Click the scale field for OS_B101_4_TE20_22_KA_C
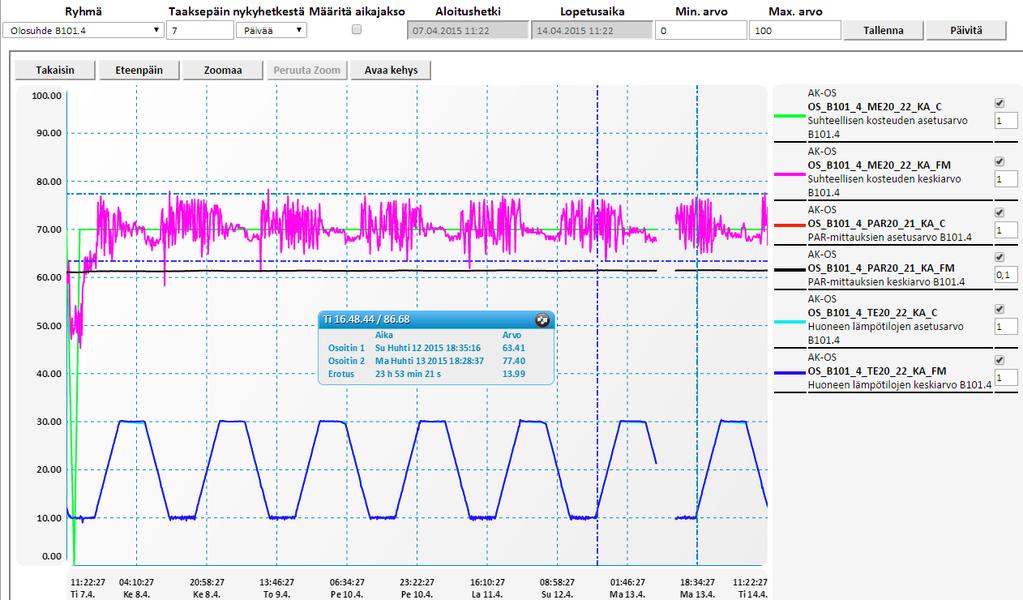Screen dimensions: 1023x600 (x=1005, y=326)
